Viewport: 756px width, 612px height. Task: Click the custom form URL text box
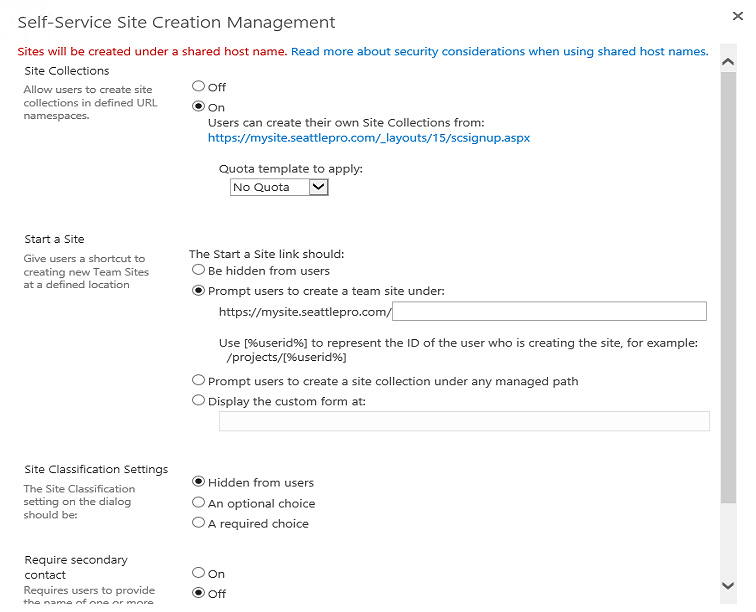point(464,421)
